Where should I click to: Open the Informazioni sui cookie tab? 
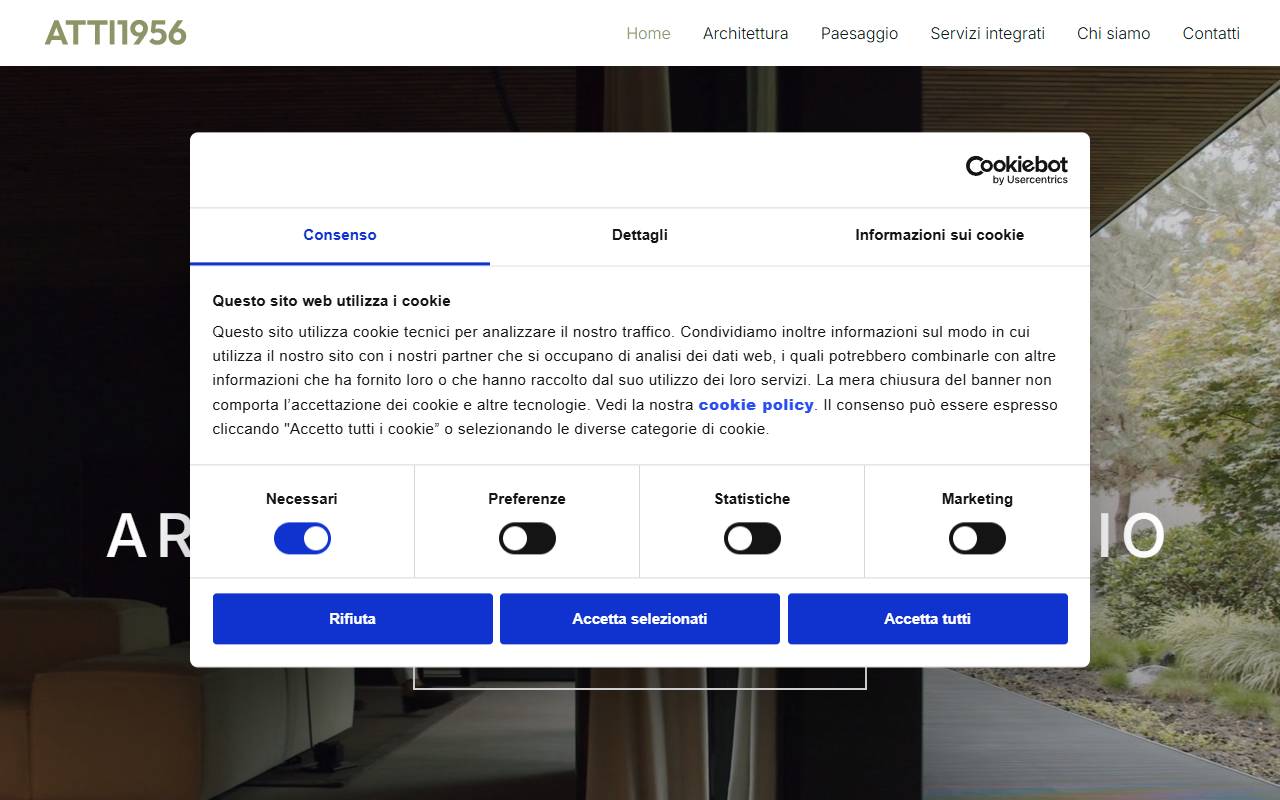click(x=940, y=236)
